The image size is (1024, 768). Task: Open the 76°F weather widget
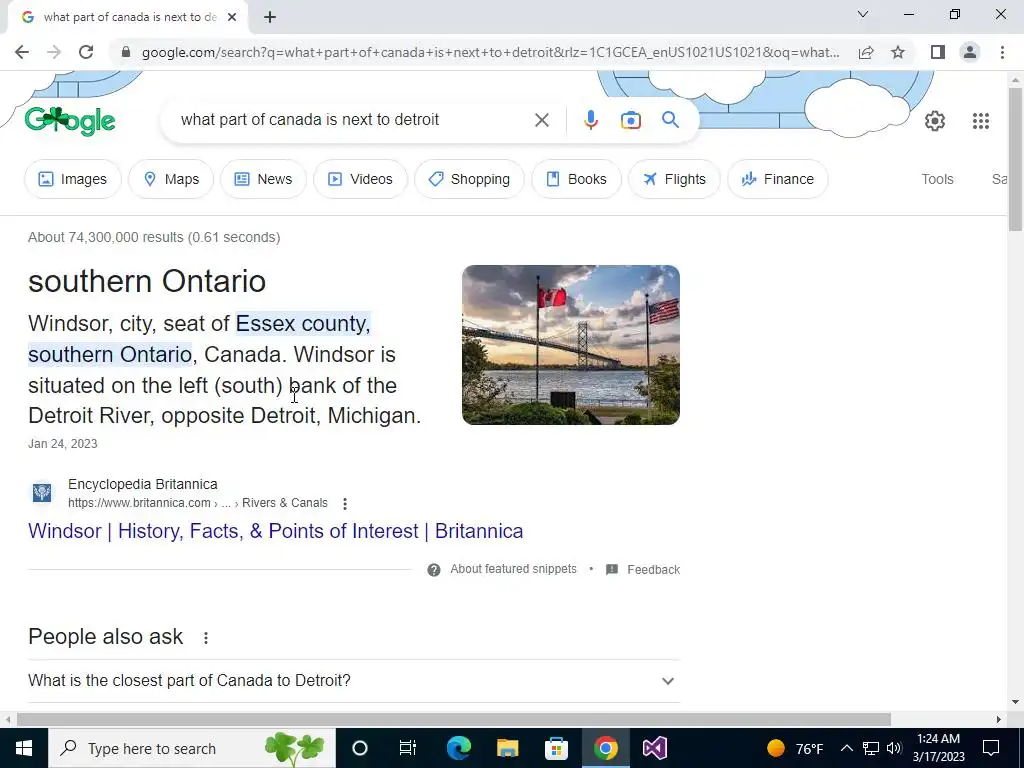[x=795, y=748]
